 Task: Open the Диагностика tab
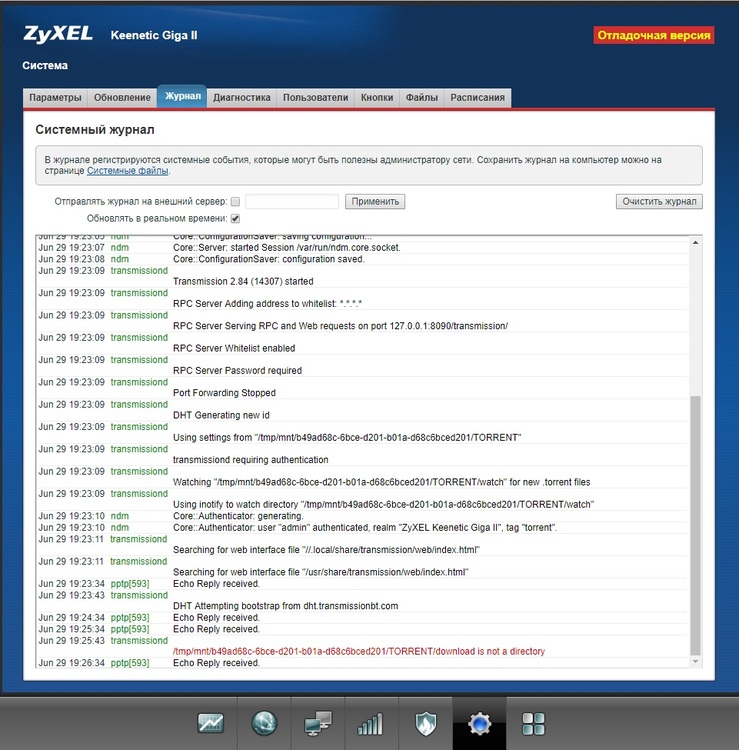click(x=242, y=98)
